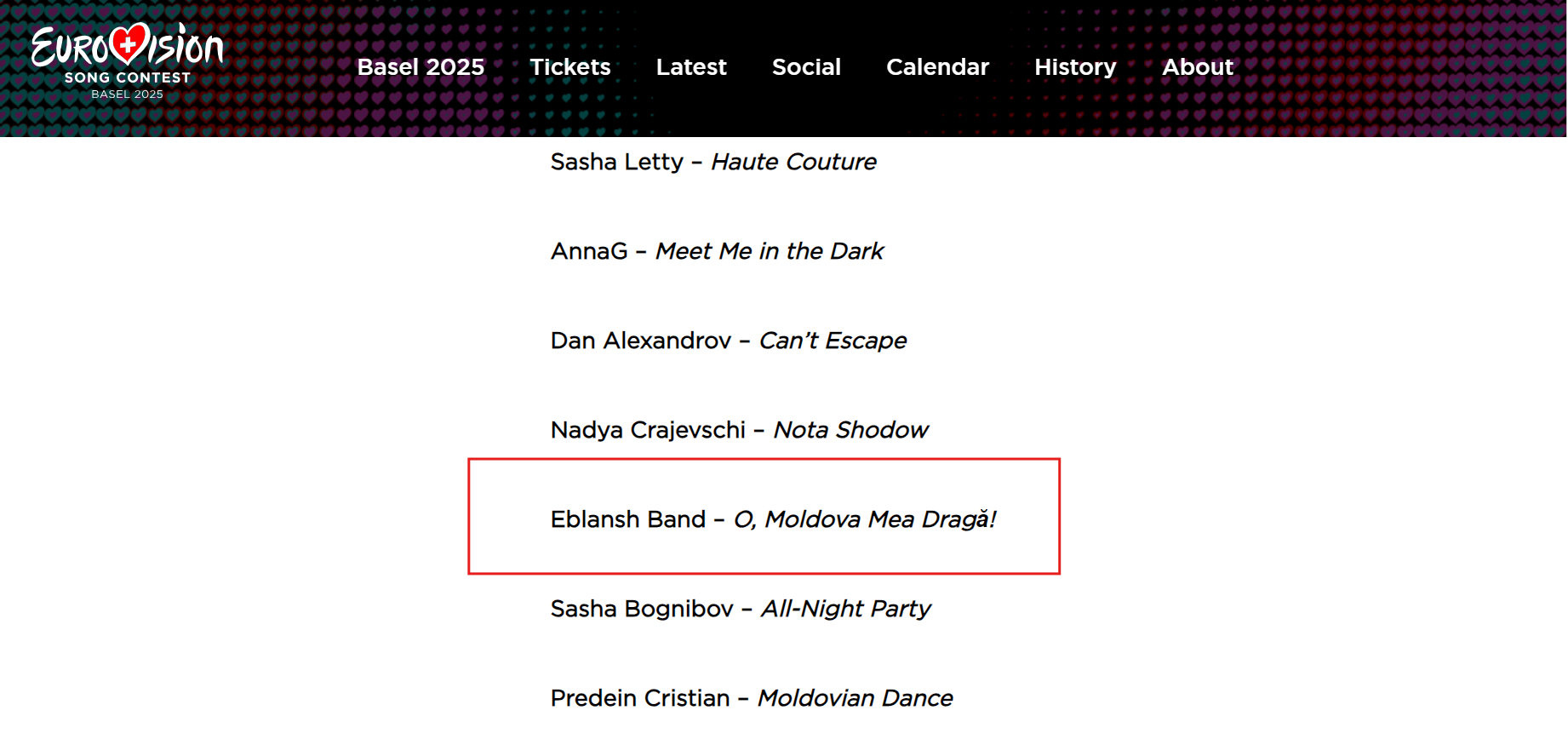The image size is (1568, 739).
Task: Select History in the navigation bar
Action: [1075, 67]
